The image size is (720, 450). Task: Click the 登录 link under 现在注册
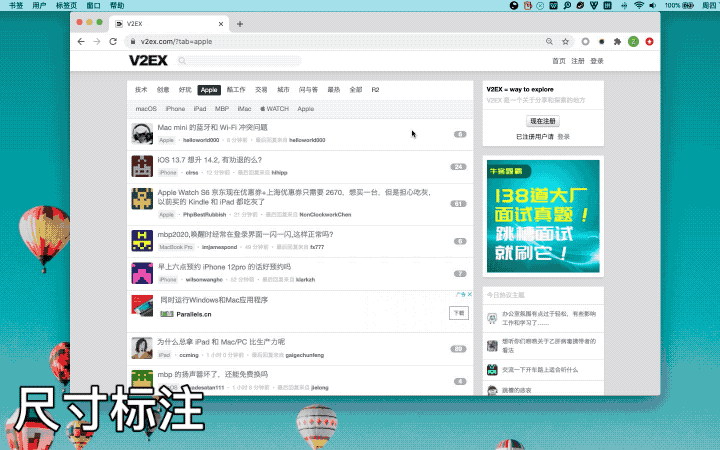(563, 137)
